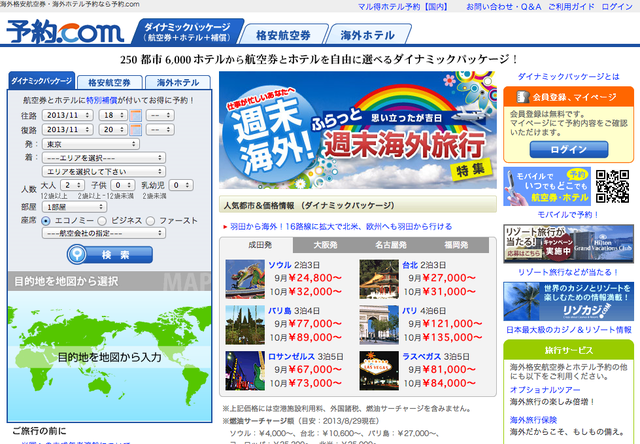Click the top-right ログイン link
640x444 pixels.
coord(617,7)
